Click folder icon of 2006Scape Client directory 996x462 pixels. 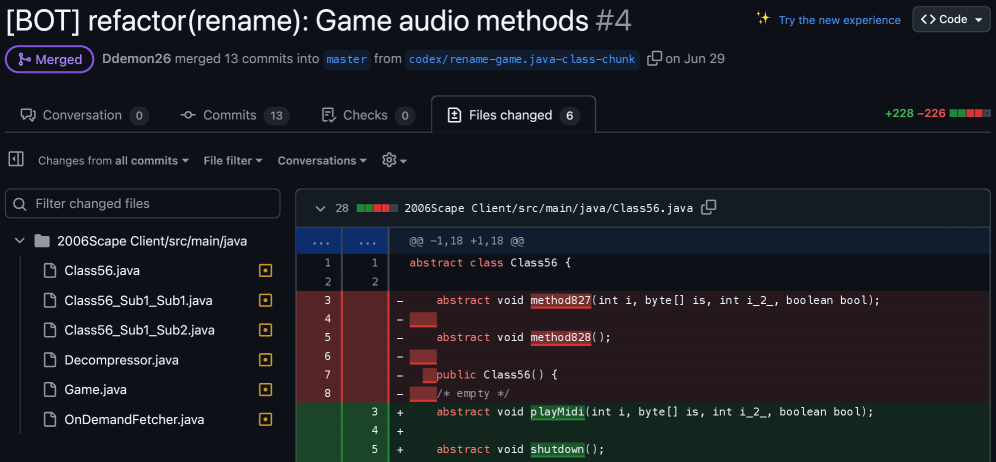pos(42,241)
